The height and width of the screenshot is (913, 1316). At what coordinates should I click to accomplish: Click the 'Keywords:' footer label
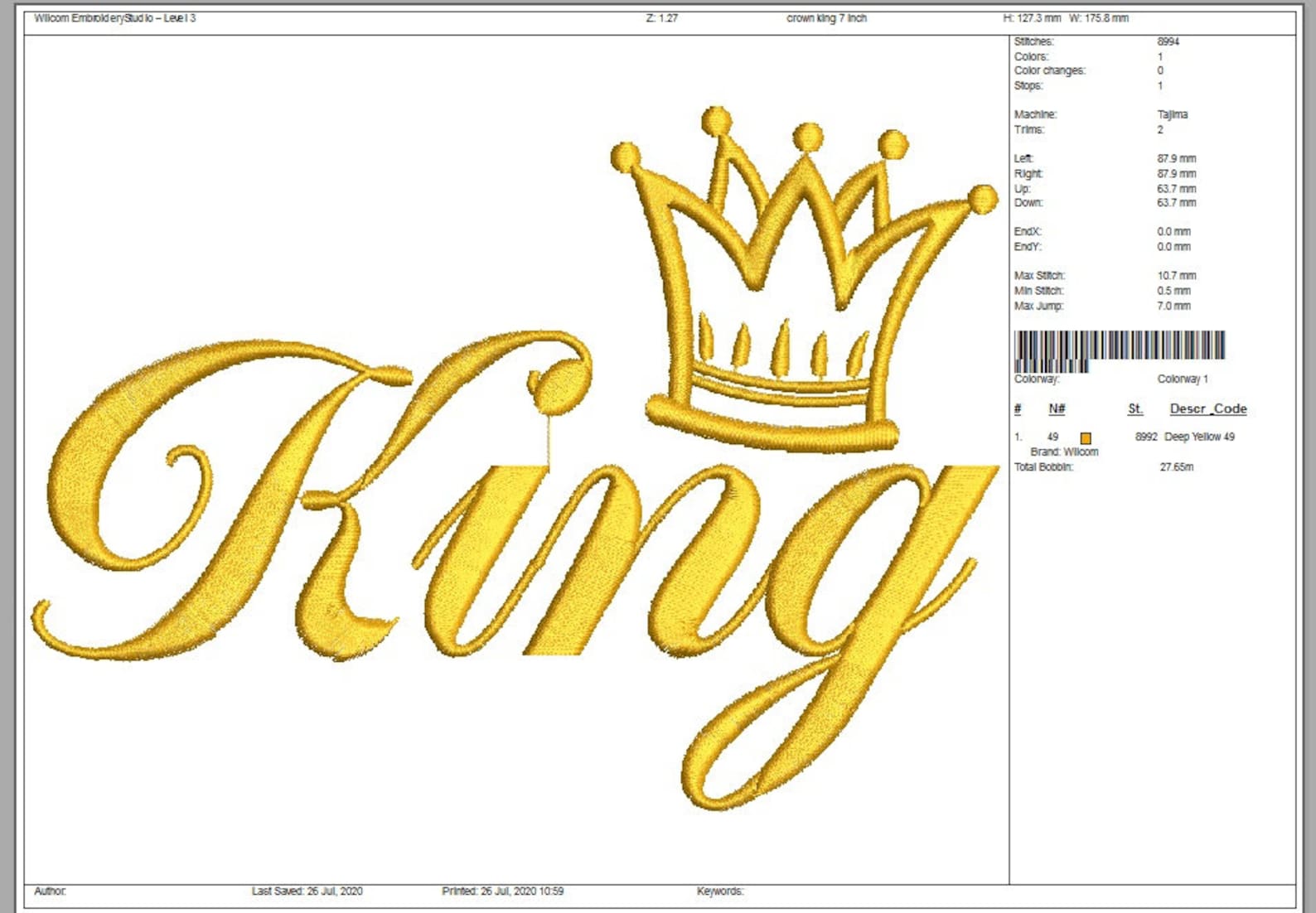pyautogui.click(x=720, y=891)
